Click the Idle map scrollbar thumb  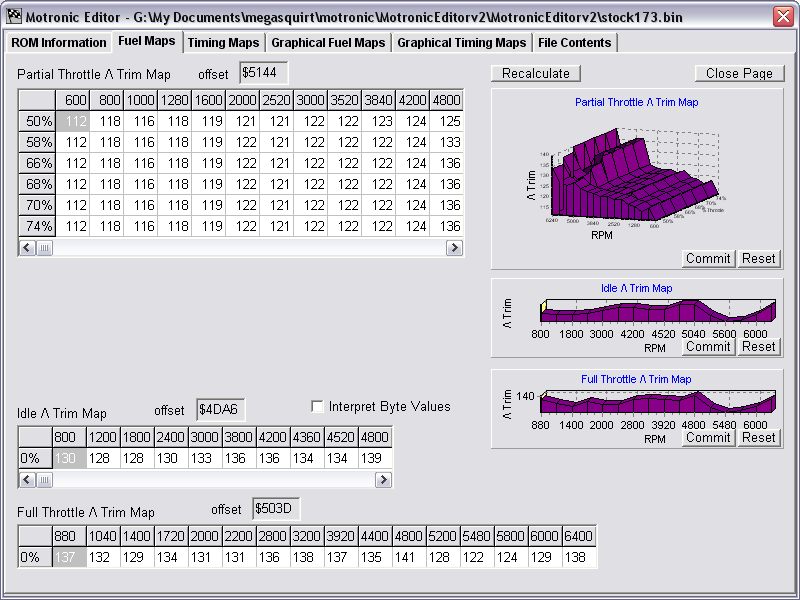click(44, 480)
